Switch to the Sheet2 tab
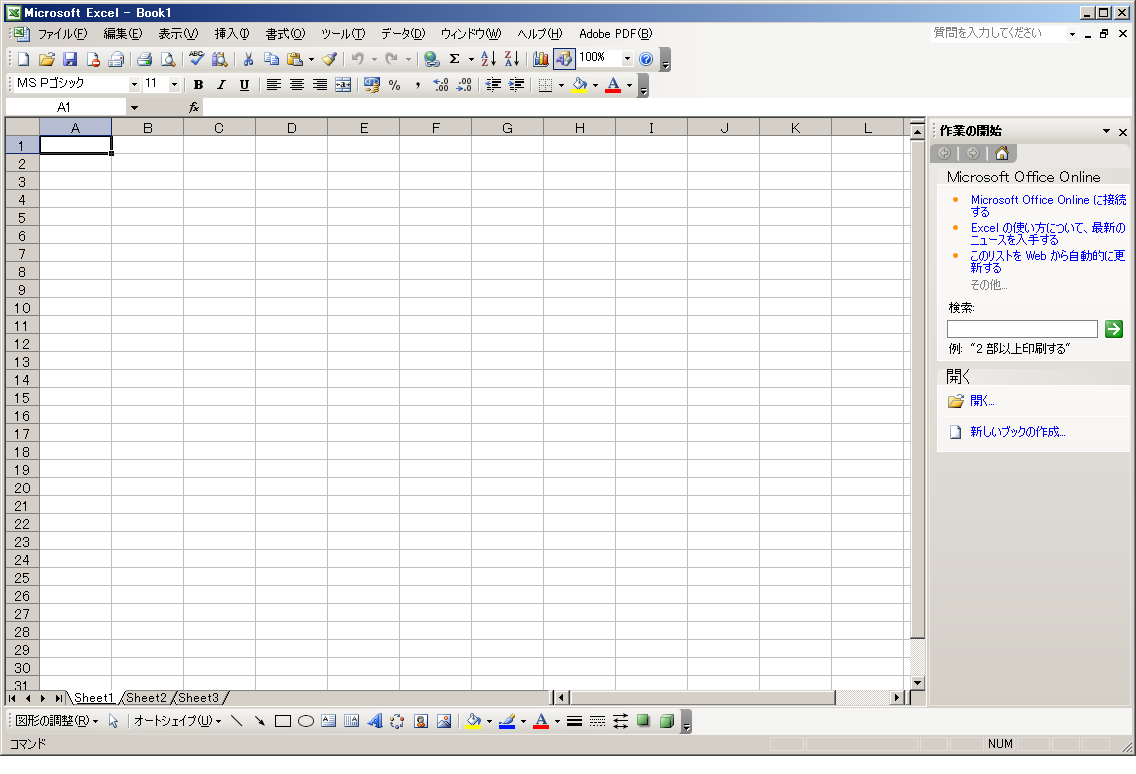 pos(146,698)
